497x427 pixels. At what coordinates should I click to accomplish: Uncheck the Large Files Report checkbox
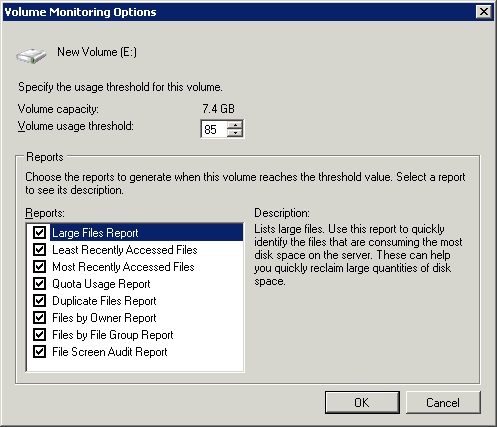[39, 232]
